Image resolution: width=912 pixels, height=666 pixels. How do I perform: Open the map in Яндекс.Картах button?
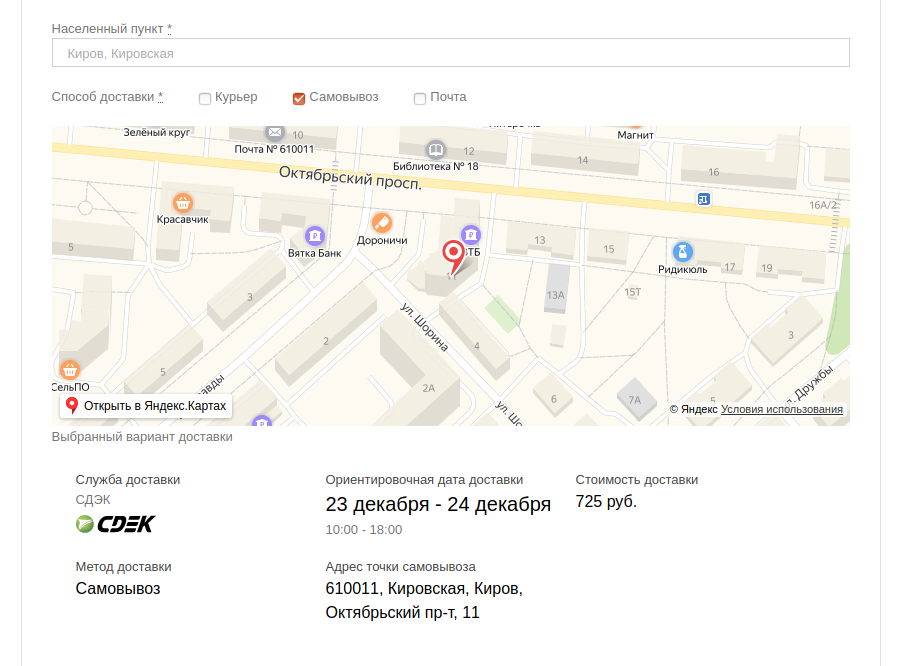coord(146,406)
